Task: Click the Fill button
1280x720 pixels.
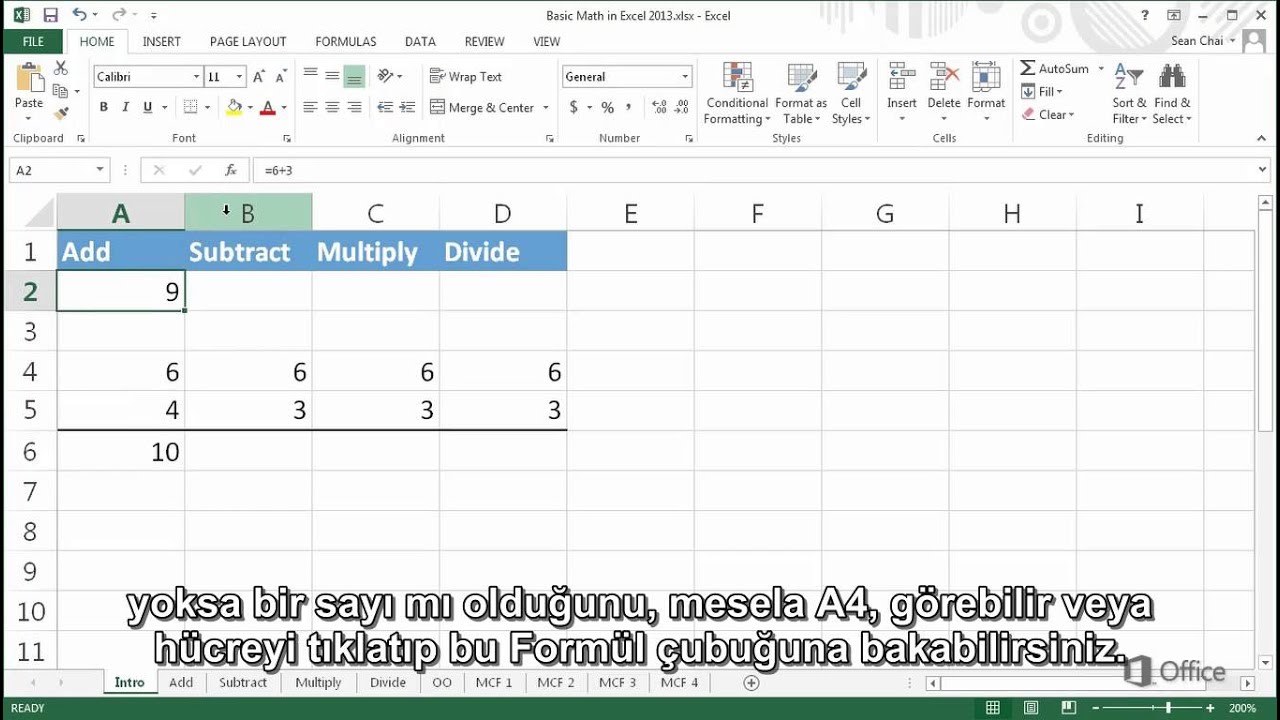Action: tap(1043, 92)
